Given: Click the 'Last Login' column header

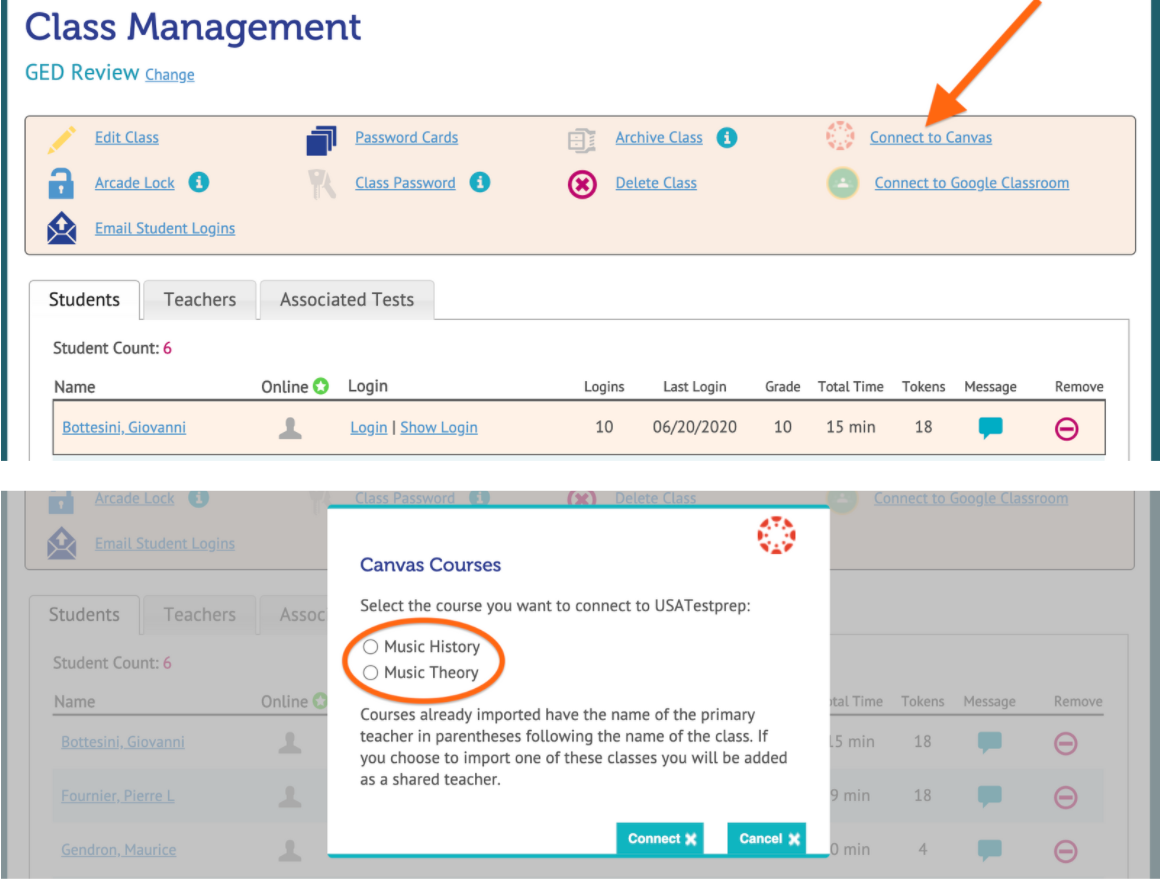Looking at the screenshot, I should 695,387.
